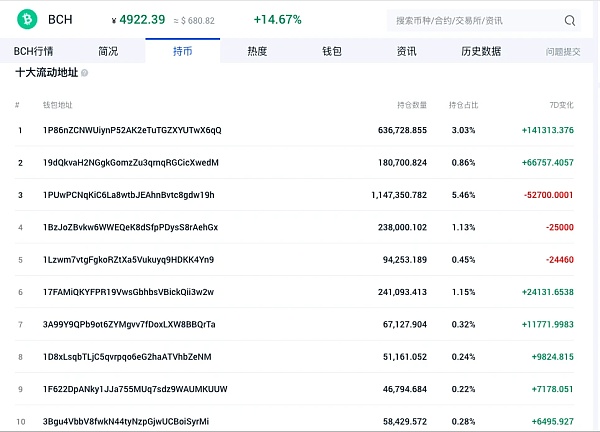Click the +66757.4057 7D change
600x432 pixels.
pyautogui.click(x=548, y=163)
